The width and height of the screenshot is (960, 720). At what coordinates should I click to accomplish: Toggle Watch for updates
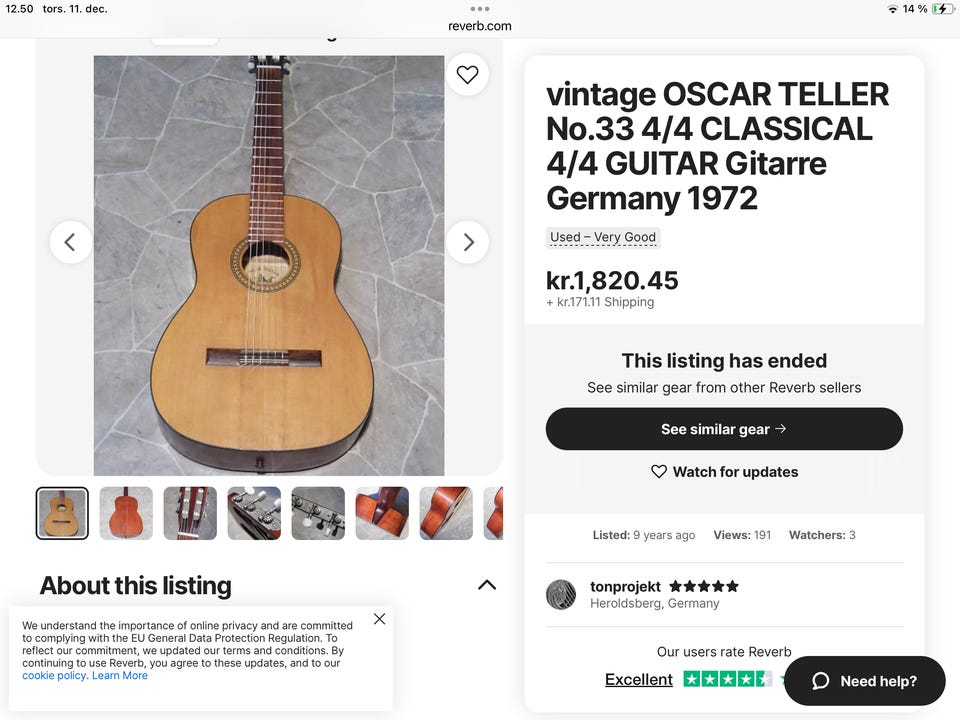coord(724,472)
